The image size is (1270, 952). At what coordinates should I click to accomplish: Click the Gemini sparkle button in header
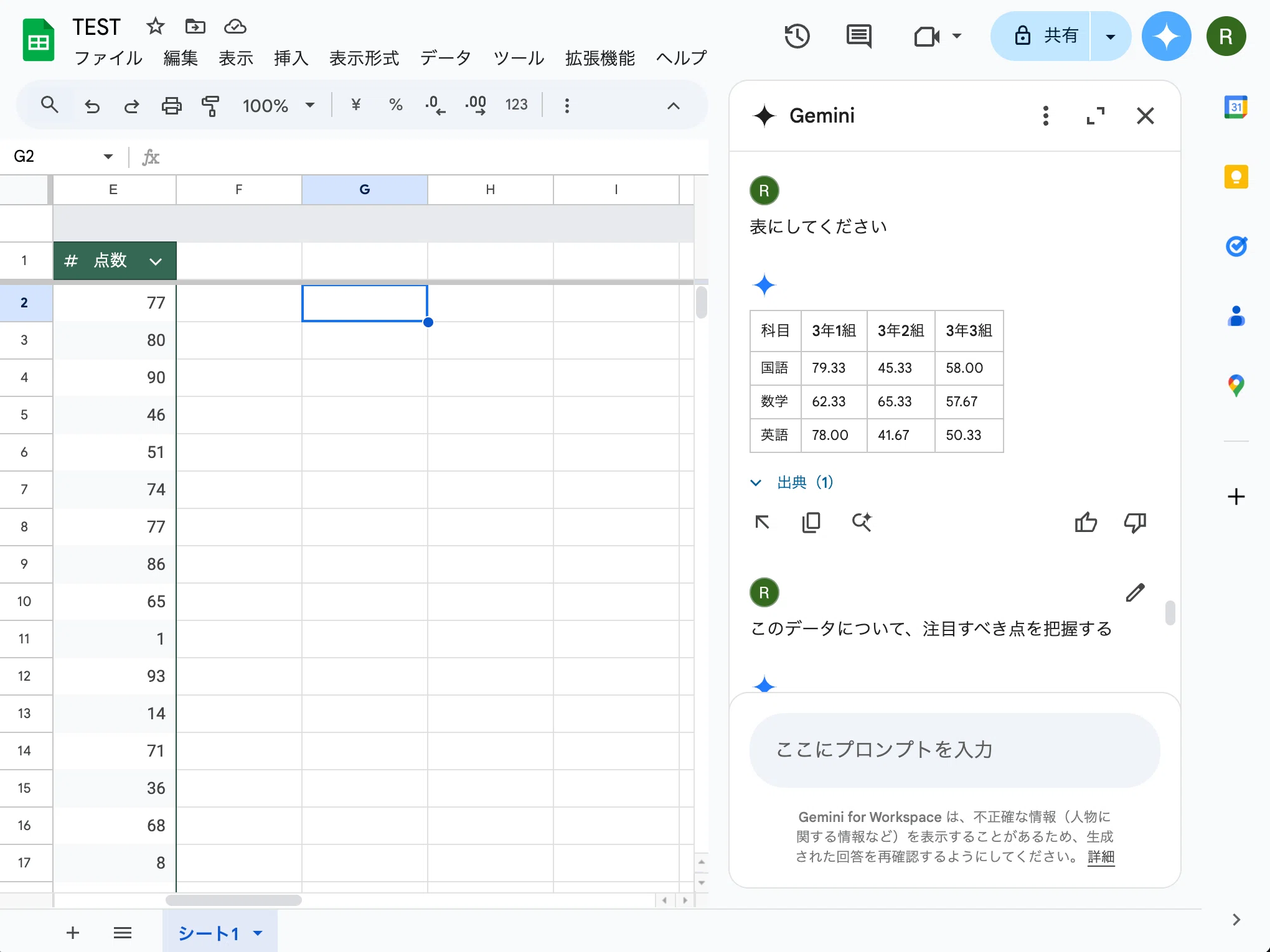point(1166,36)
